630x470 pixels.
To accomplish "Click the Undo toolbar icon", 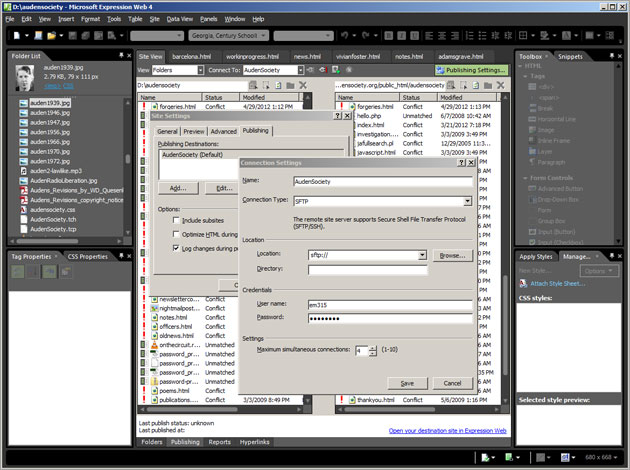I will (x=345, y=35).
